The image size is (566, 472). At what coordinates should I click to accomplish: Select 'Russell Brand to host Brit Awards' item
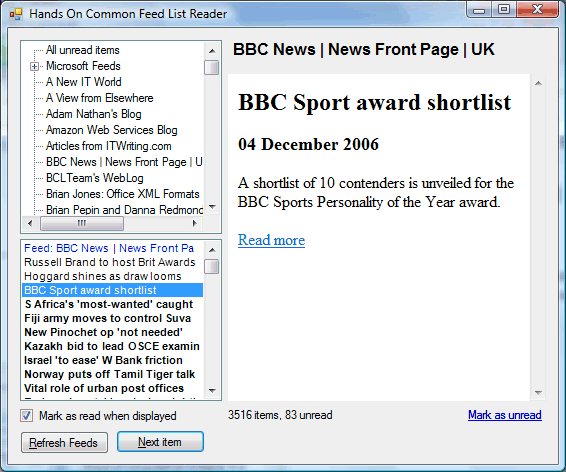point(112,262)
